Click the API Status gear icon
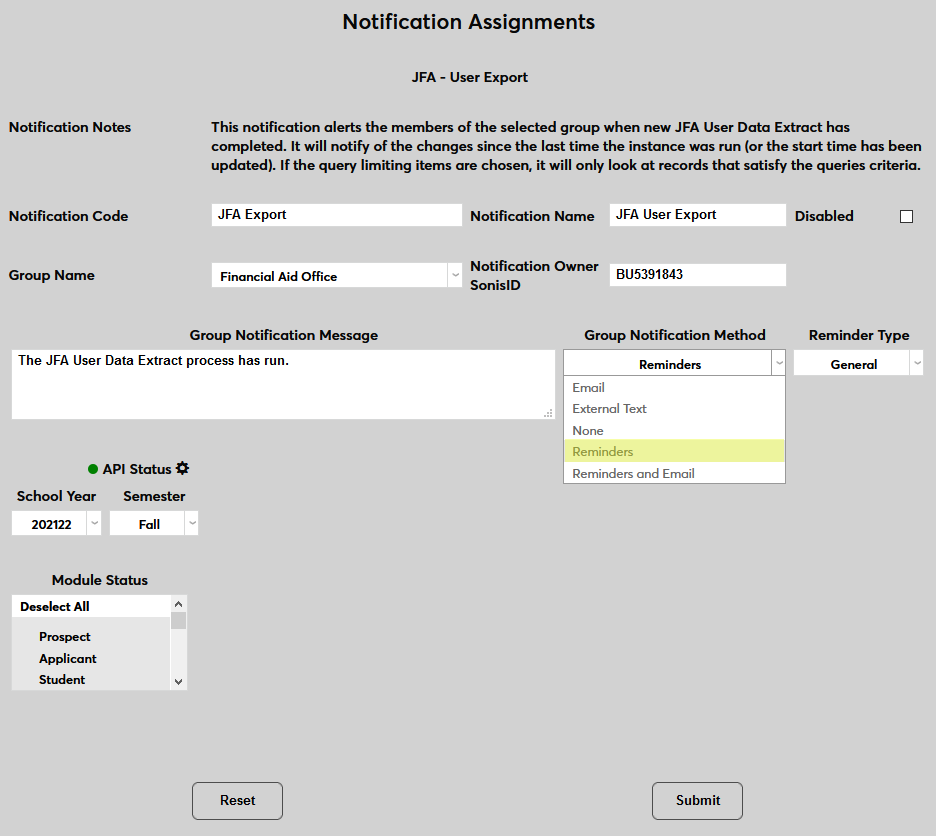The image size is (936, 836). [x=182, y=469]
